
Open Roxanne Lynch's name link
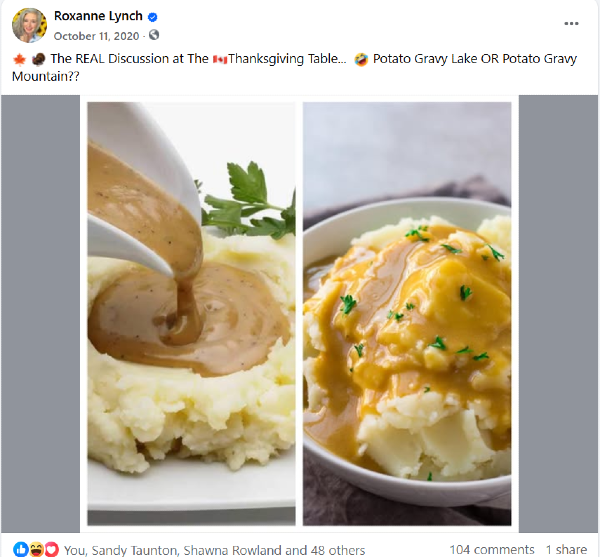coord(98,16)
